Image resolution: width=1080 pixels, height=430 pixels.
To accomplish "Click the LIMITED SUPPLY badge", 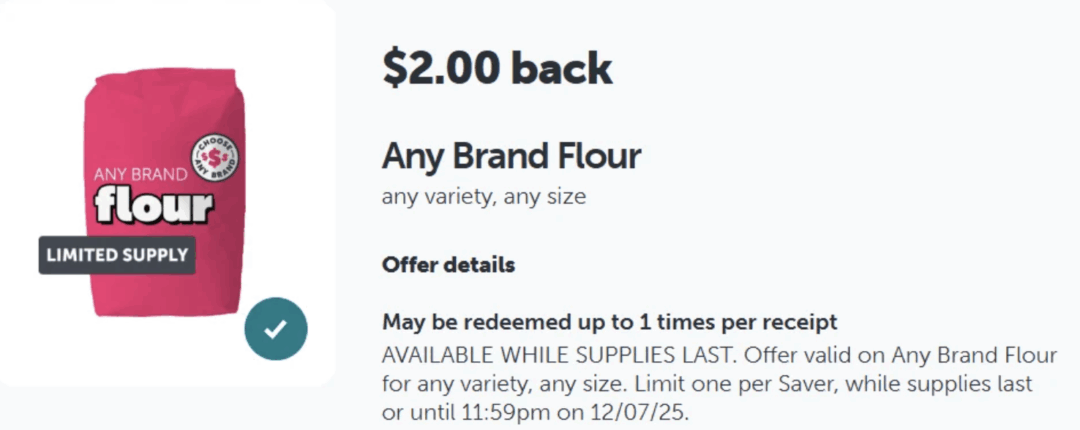I will click(117, 255).
